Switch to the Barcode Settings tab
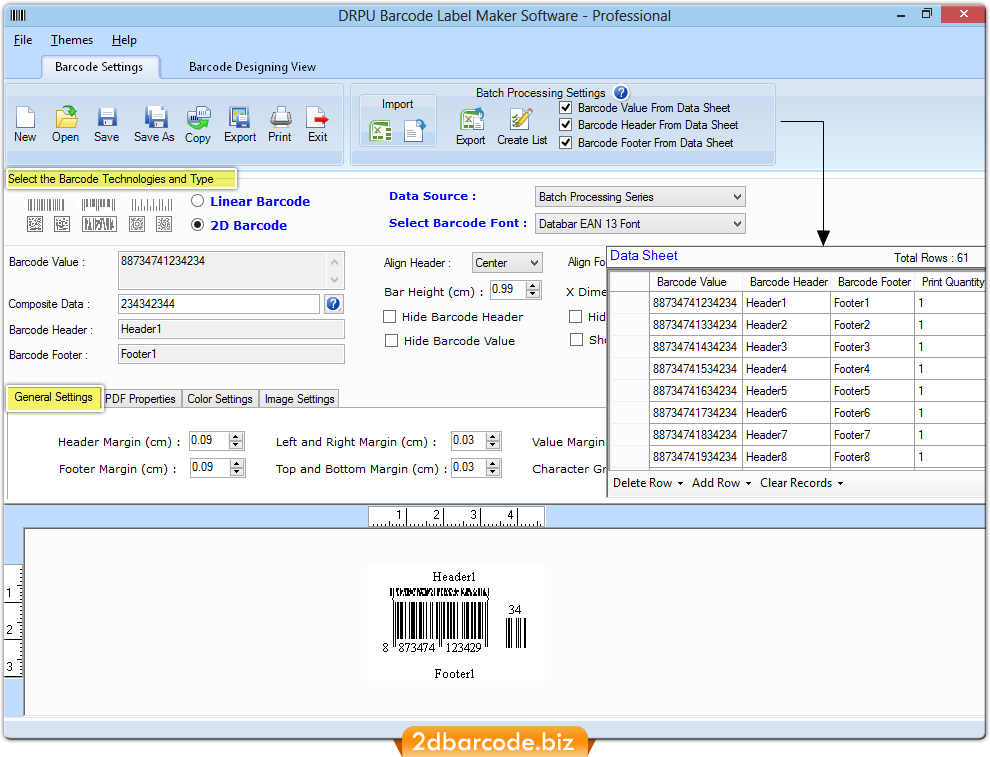 (99, 67)
